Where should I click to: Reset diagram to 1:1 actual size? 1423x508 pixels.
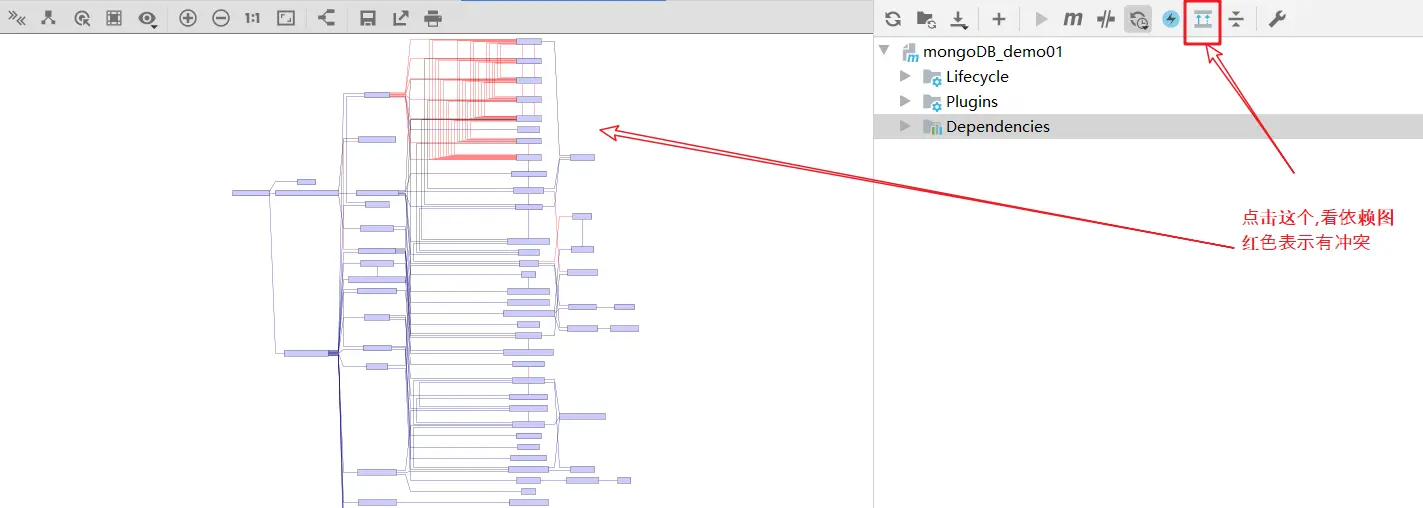point(253,17)
